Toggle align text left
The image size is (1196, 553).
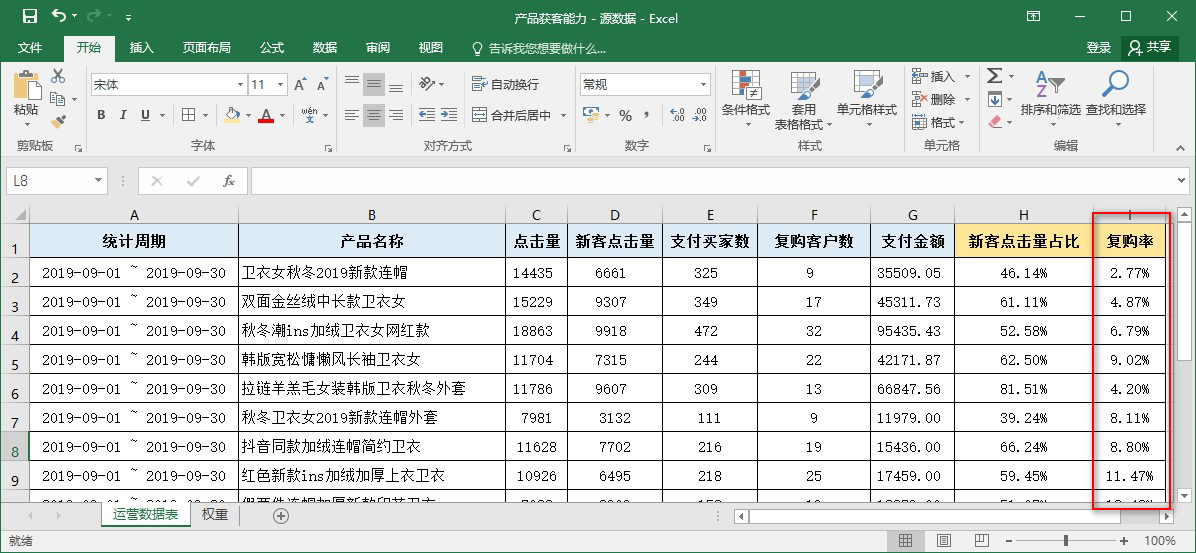click(352, 115)
